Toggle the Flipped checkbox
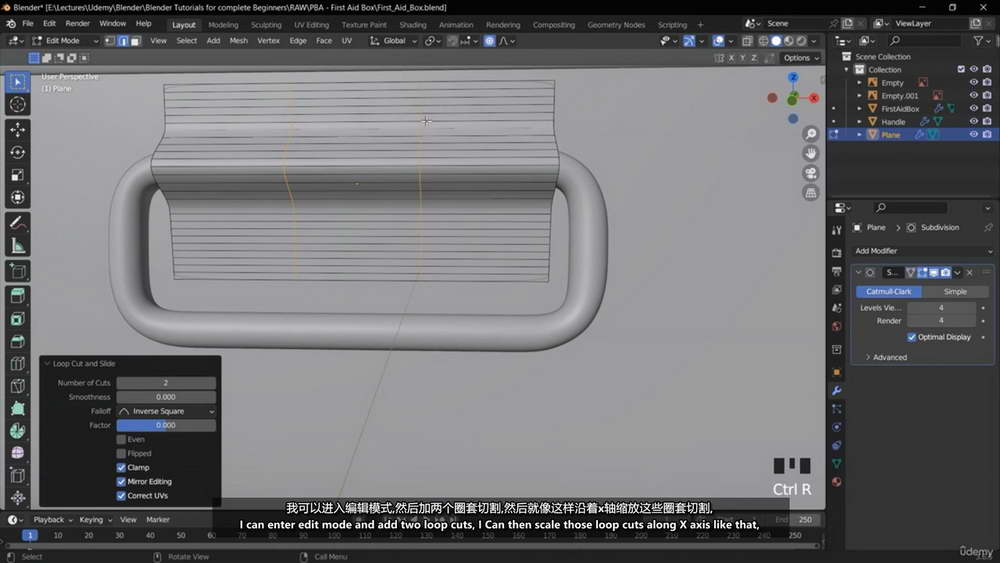 (121, 453)
